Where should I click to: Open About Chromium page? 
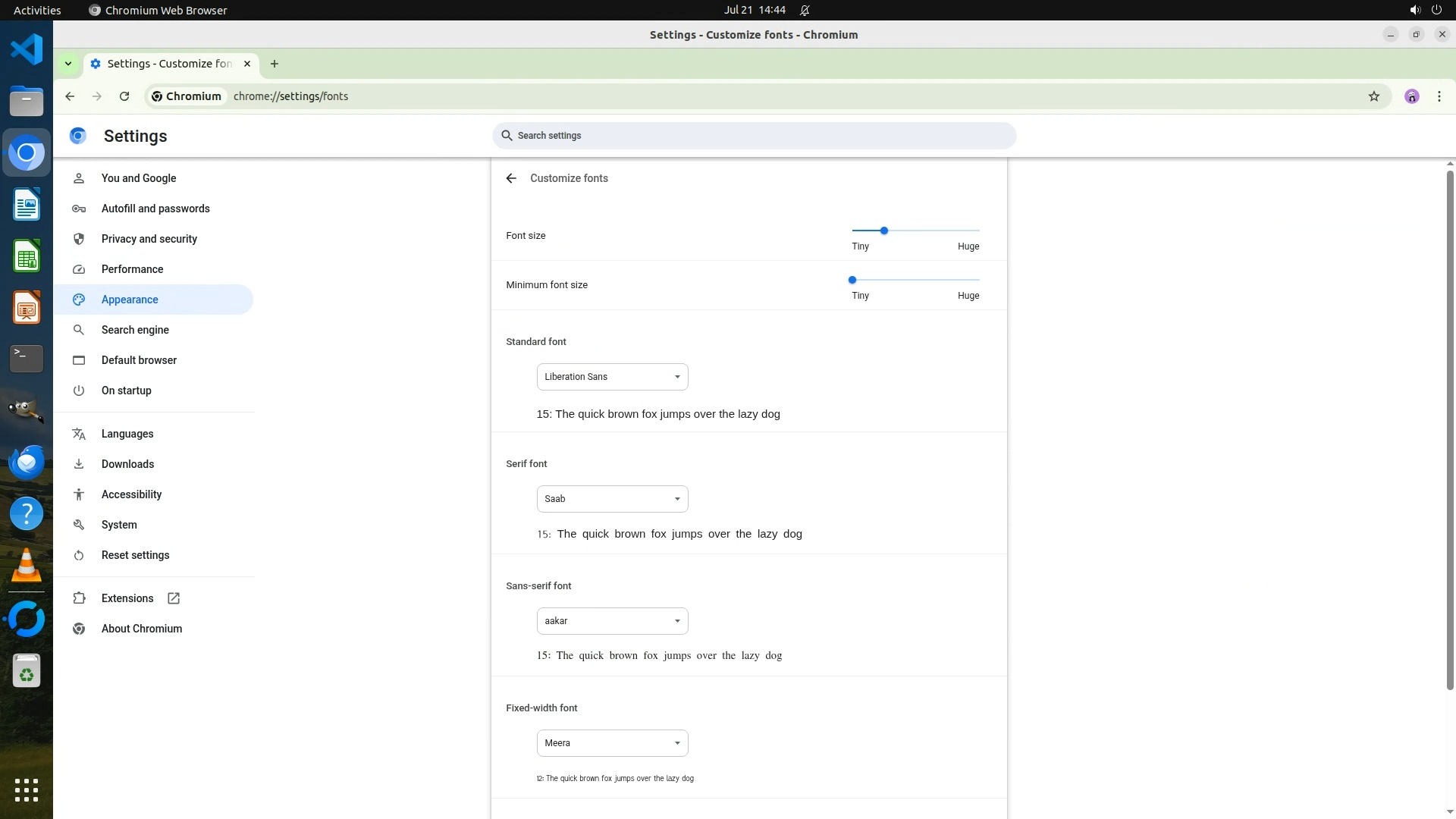141,629
